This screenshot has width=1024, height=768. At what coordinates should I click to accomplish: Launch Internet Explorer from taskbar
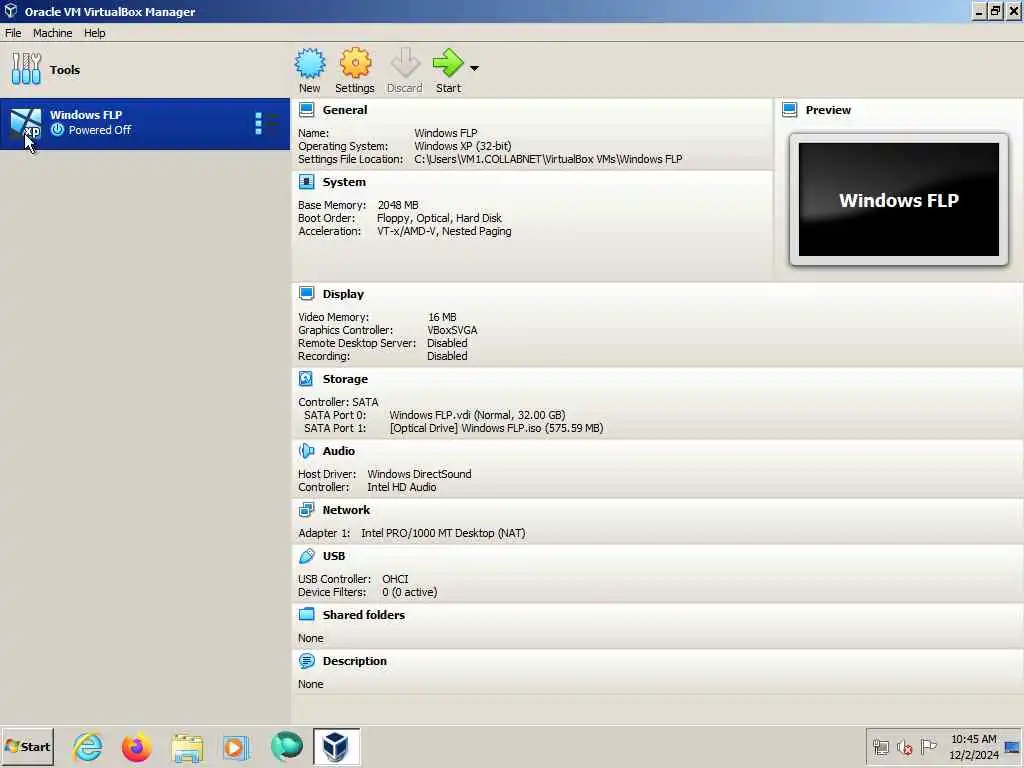88,747
